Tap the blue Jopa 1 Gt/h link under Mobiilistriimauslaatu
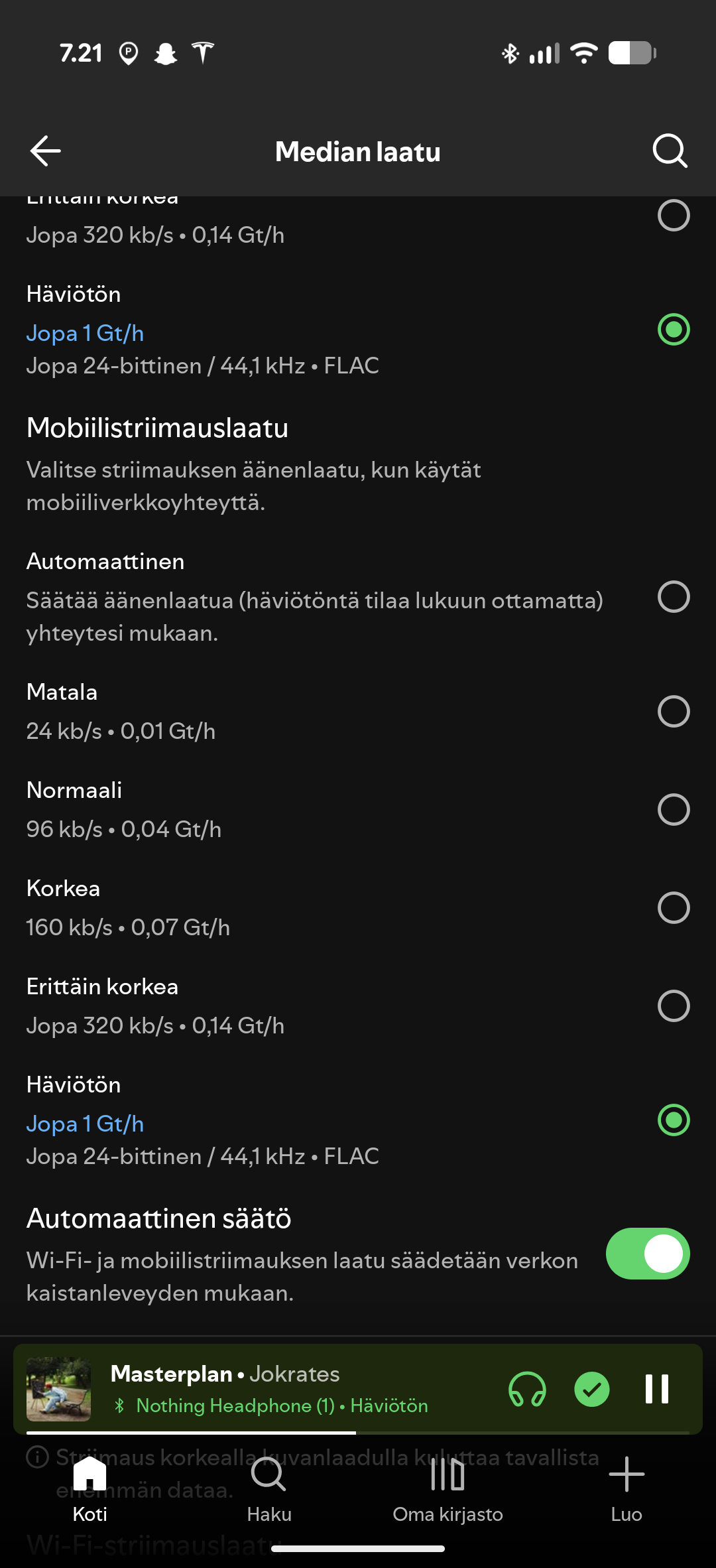This screenshot has width=716, height=1568. click(x=85, y=1124)
